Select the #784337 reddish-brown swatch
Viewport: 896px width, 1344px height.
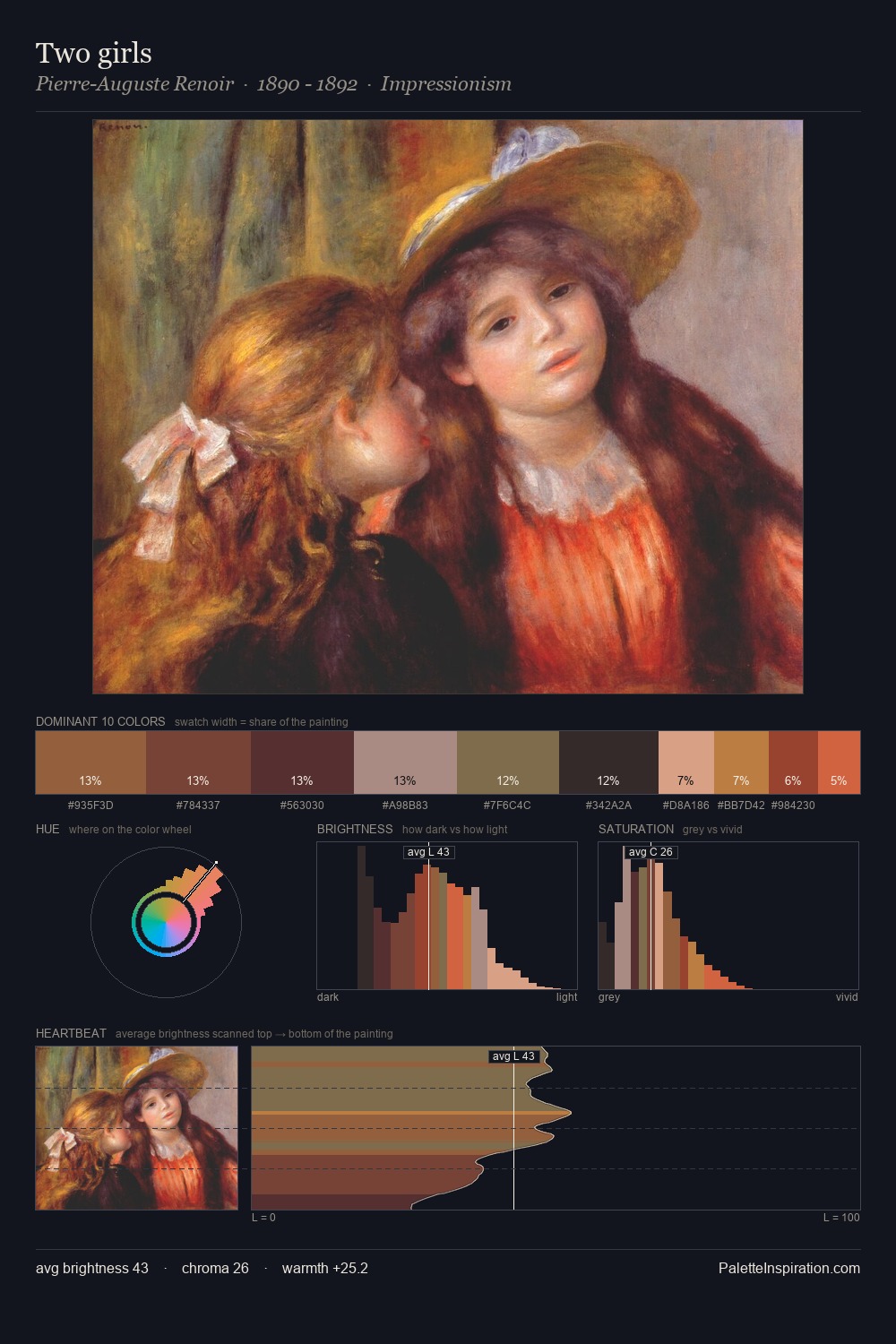click(198, 762)
